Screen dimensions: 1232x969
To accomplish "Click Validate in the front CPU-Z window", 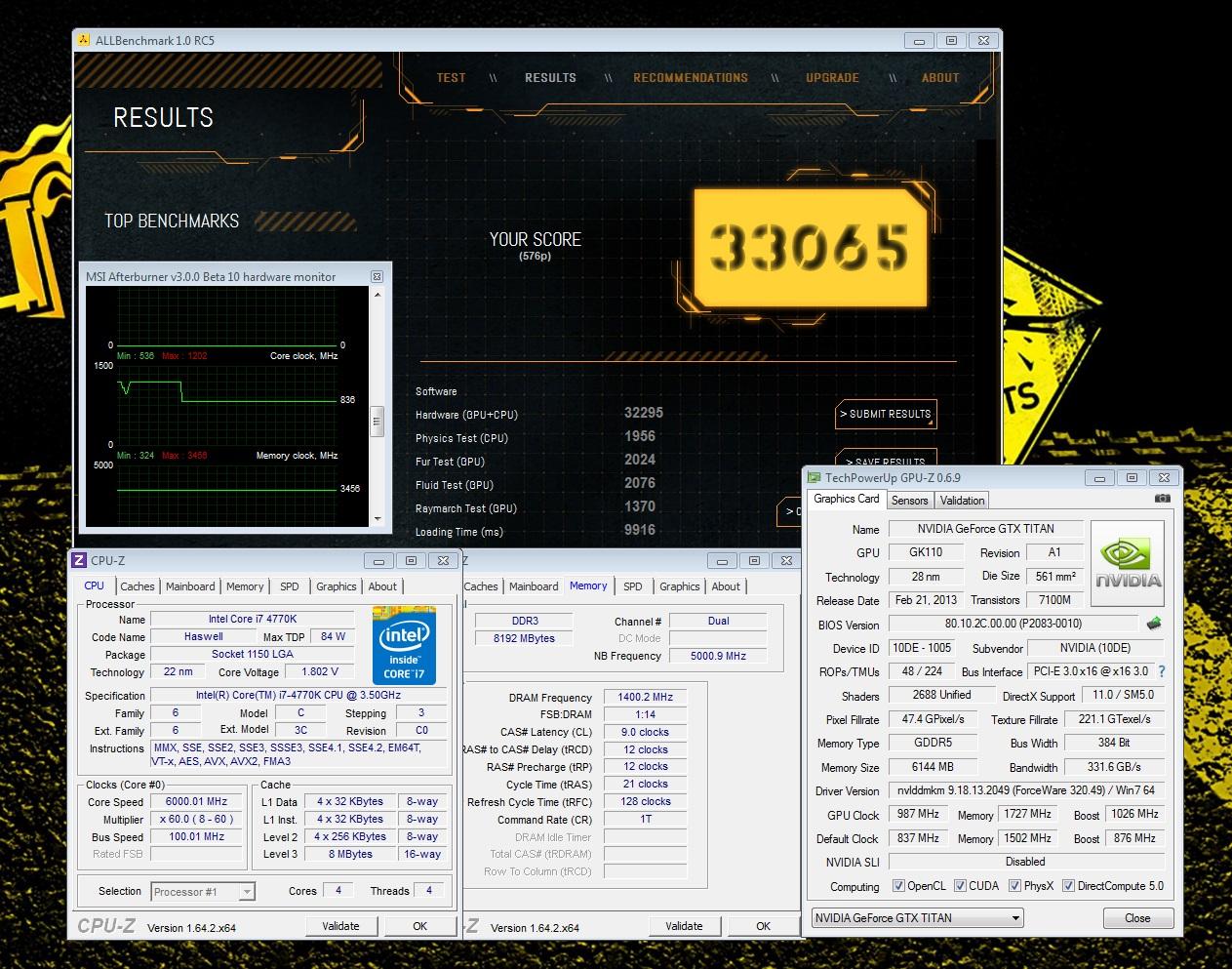I will pyautogui.click(x=340, y=926).
